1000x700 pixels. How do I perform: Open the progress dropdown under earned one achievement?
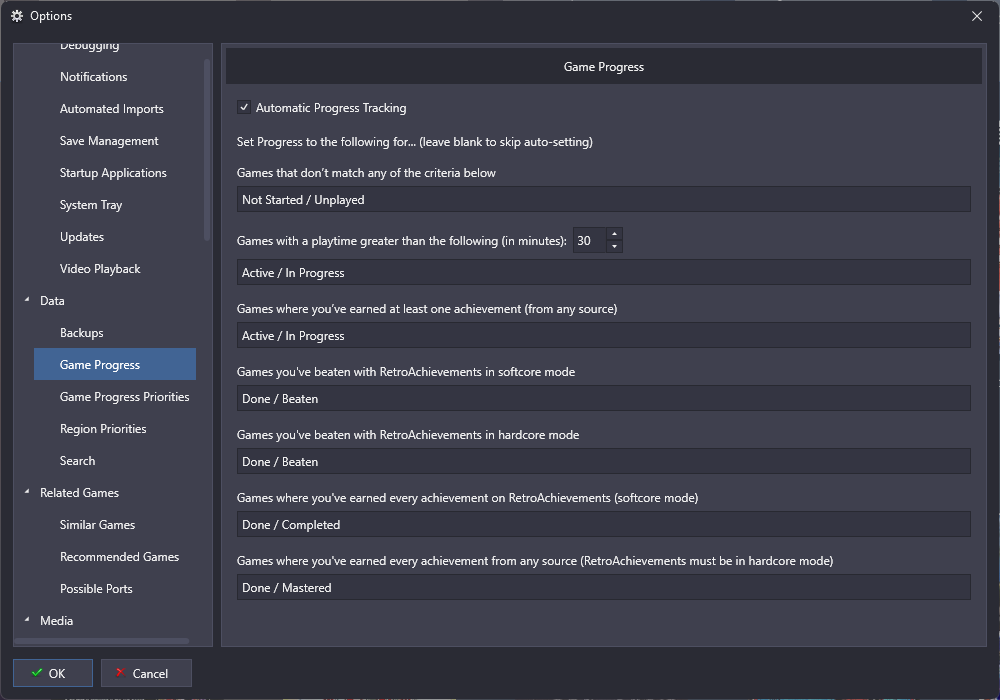click(603, 335)
